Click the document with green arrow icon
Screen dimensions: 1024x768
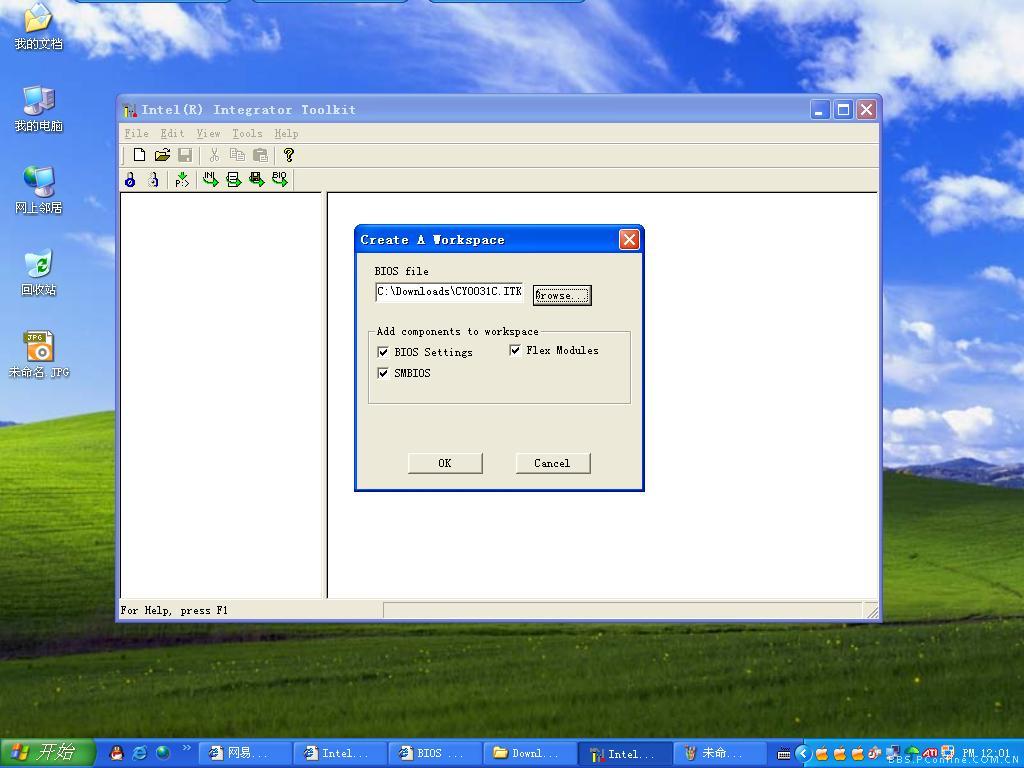click(x=233, y=180)
